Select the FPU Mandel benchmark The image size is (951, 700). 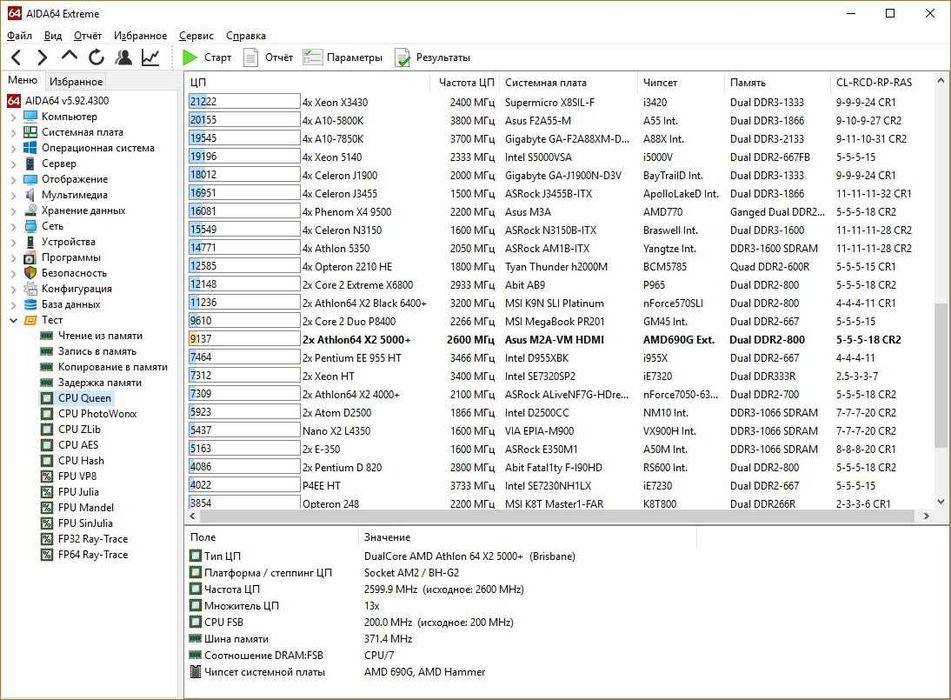pyautogui.click(x=77, y=508)
